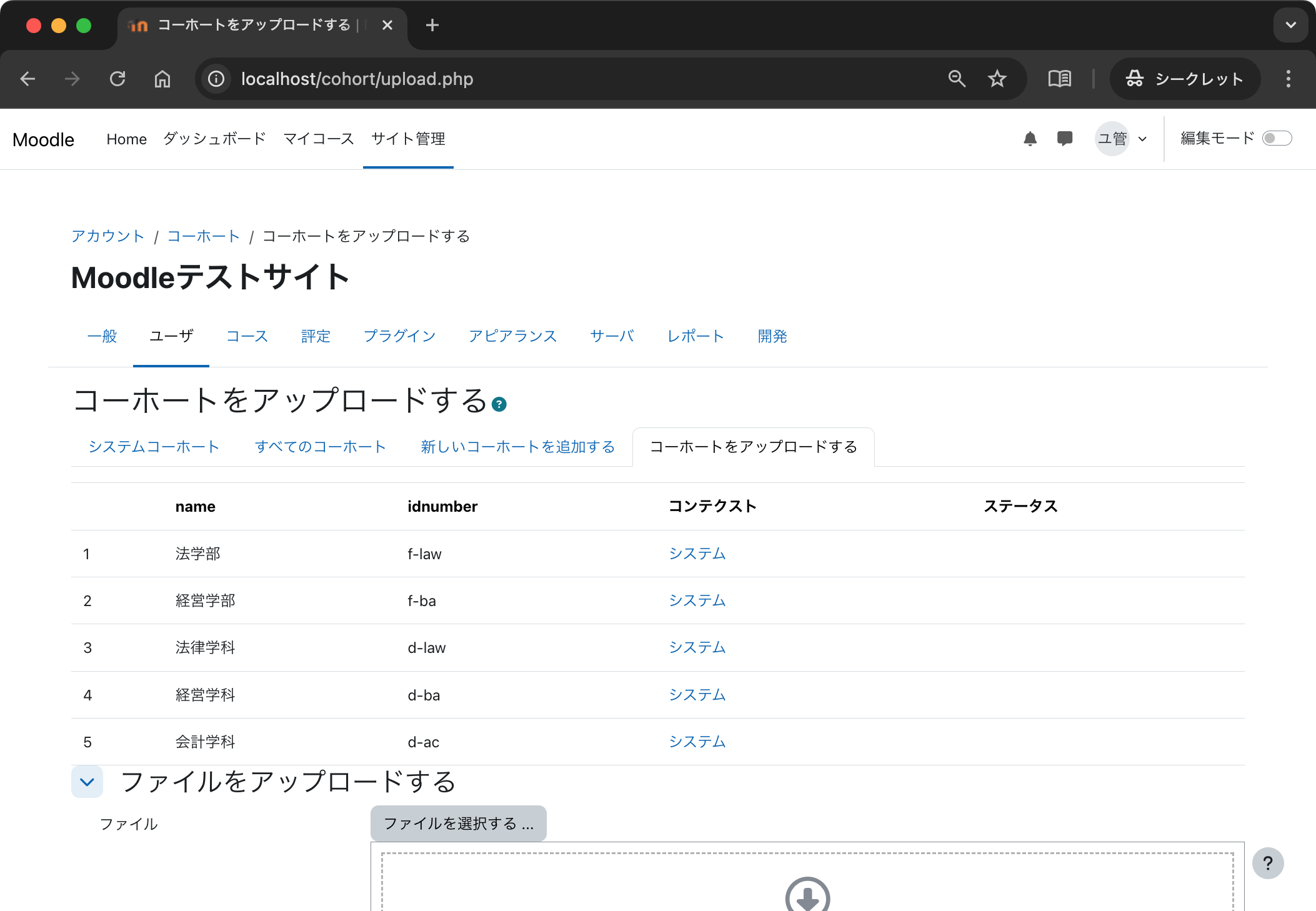Enable 編集モード with the toggle switch
The height and width of the screenshot is (911, 1316).
tap(1278, 138)
